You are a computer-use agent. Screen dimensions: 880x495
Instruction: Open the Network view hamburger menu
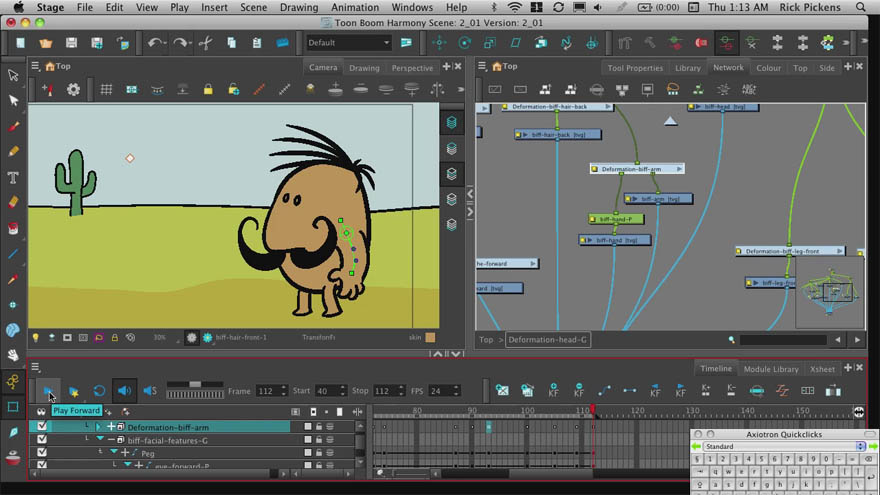click(482, 66)
